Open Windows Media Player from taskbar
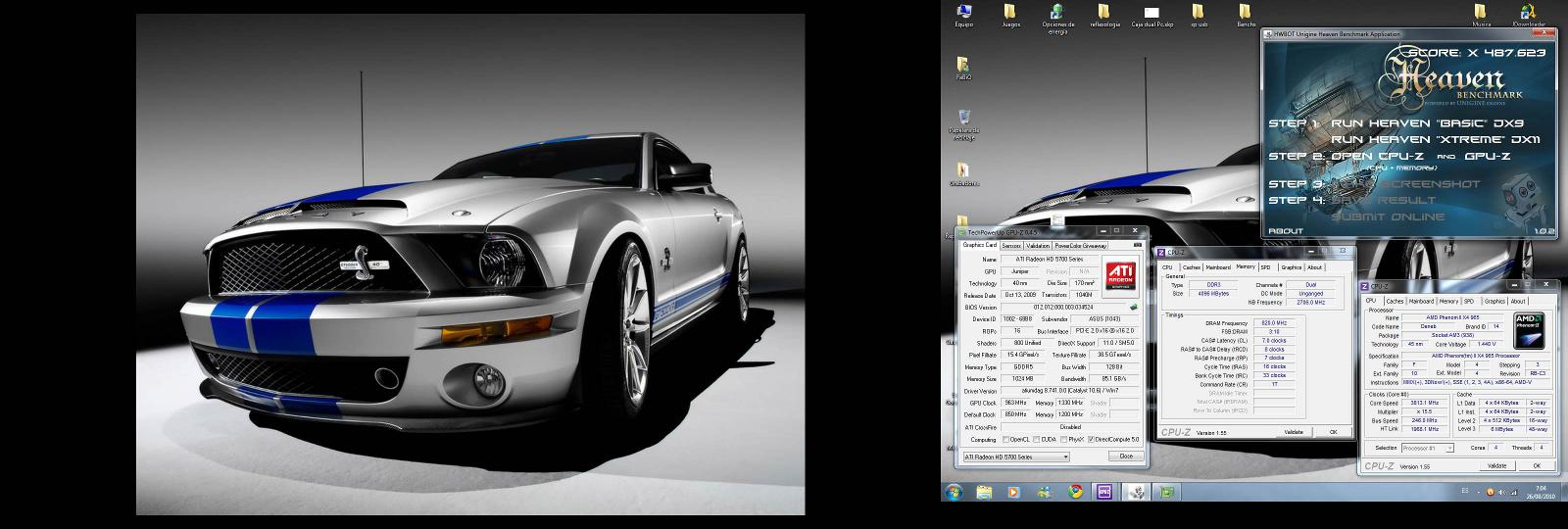Image resolution: width=1568 pixels, height=529 pixels. click(x=1013, y=492)
